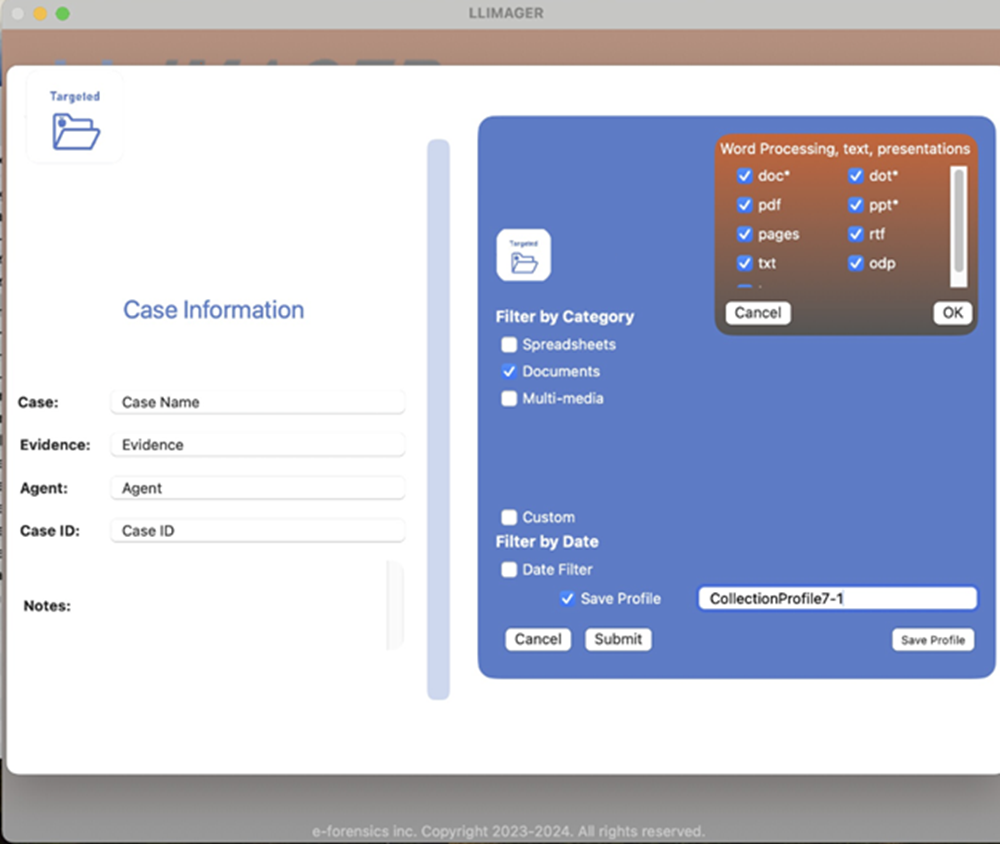Viewport: 1000px width, 844px height.
Task: Enable the Spreadsheets category checkbox
Action: [x=509, y=345]
